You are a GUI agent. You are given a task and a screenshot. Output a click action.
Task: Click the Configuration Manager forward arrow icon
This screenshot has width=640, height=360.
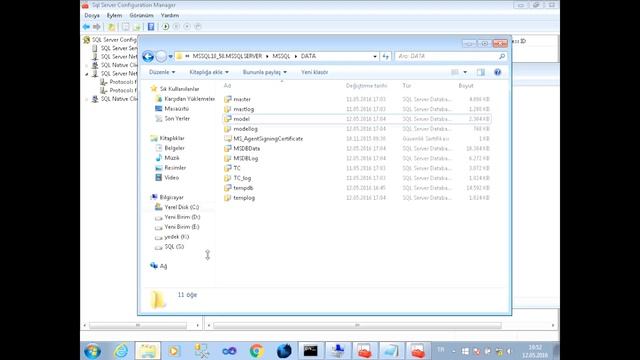tap(96, 27)
